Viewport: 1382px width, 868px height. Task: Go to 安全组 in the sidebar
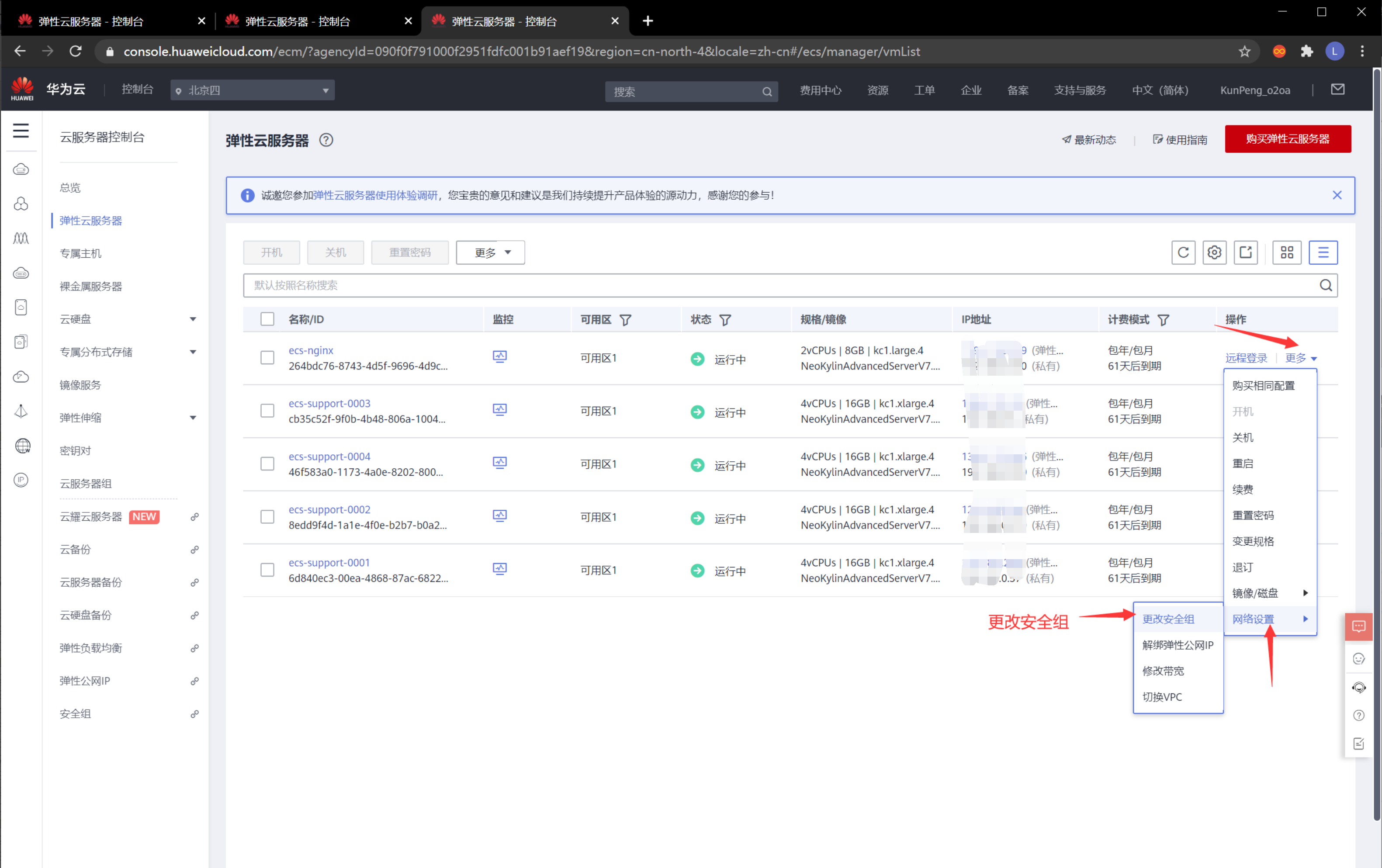tap(75, 714)
